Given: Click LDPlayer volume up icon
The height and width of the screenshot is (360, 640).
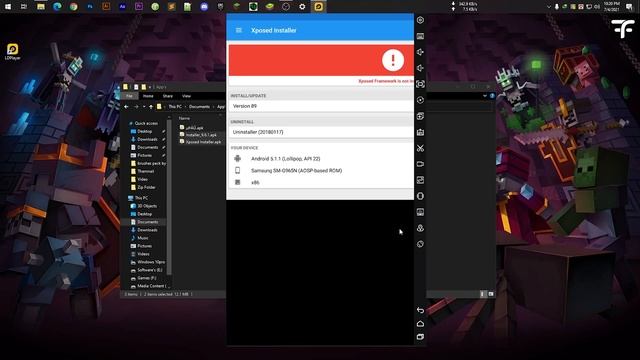Looking at the screenshot, I should pos(420,52).
